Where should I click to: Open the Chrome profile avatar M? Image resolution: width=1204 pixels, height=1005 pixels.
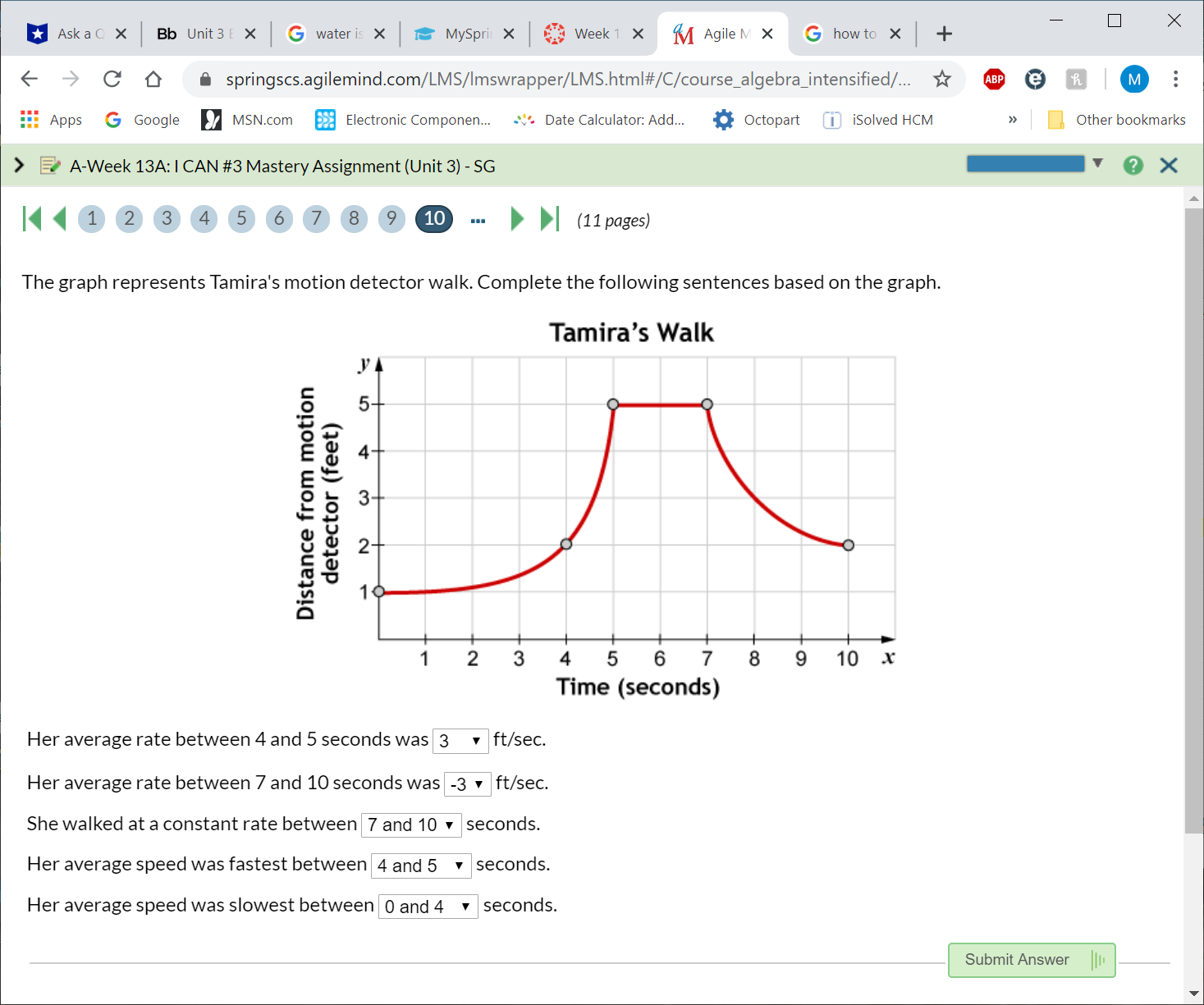pyautogui.click(x=1134, y=79)
